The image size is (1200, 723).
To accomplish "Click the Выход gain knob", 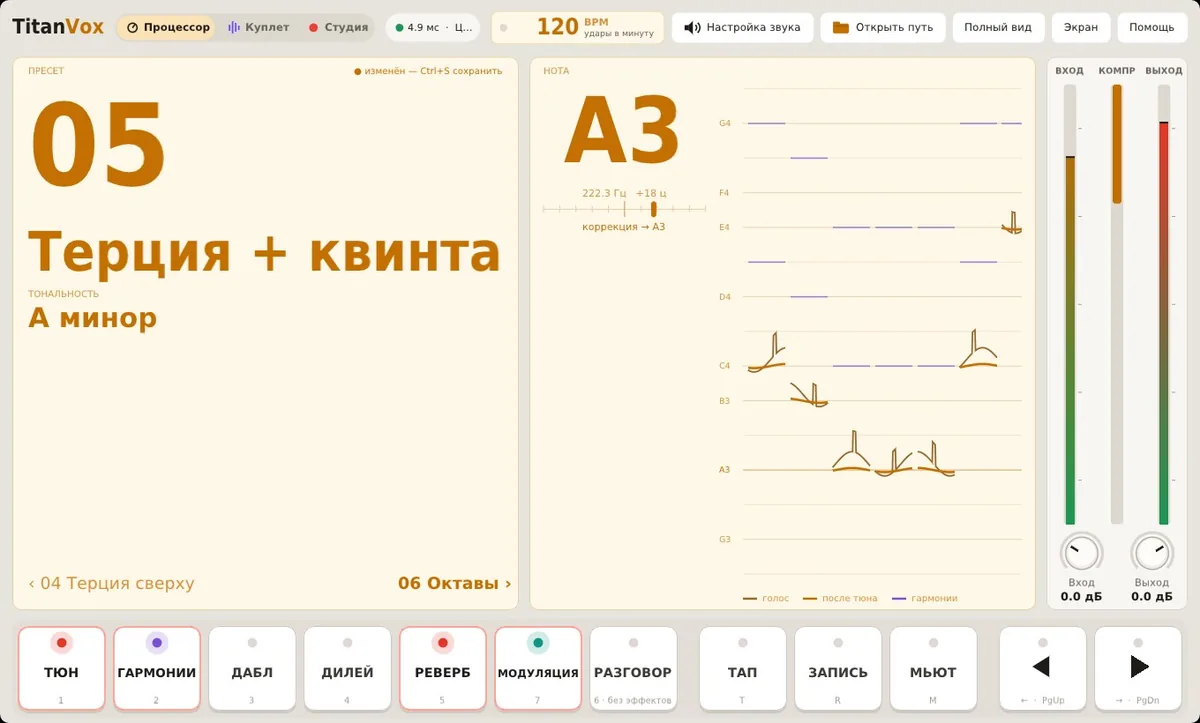I will pos(1151,552).
